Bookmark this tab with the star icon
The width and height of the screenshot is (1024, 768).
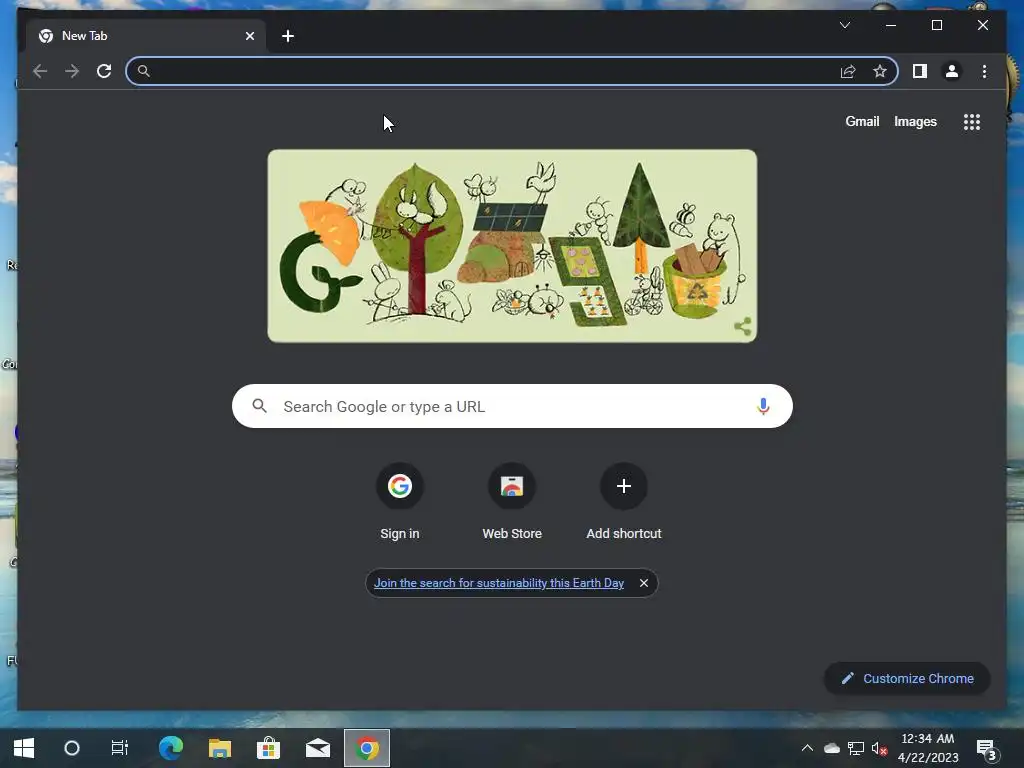(x=880, y=71)
